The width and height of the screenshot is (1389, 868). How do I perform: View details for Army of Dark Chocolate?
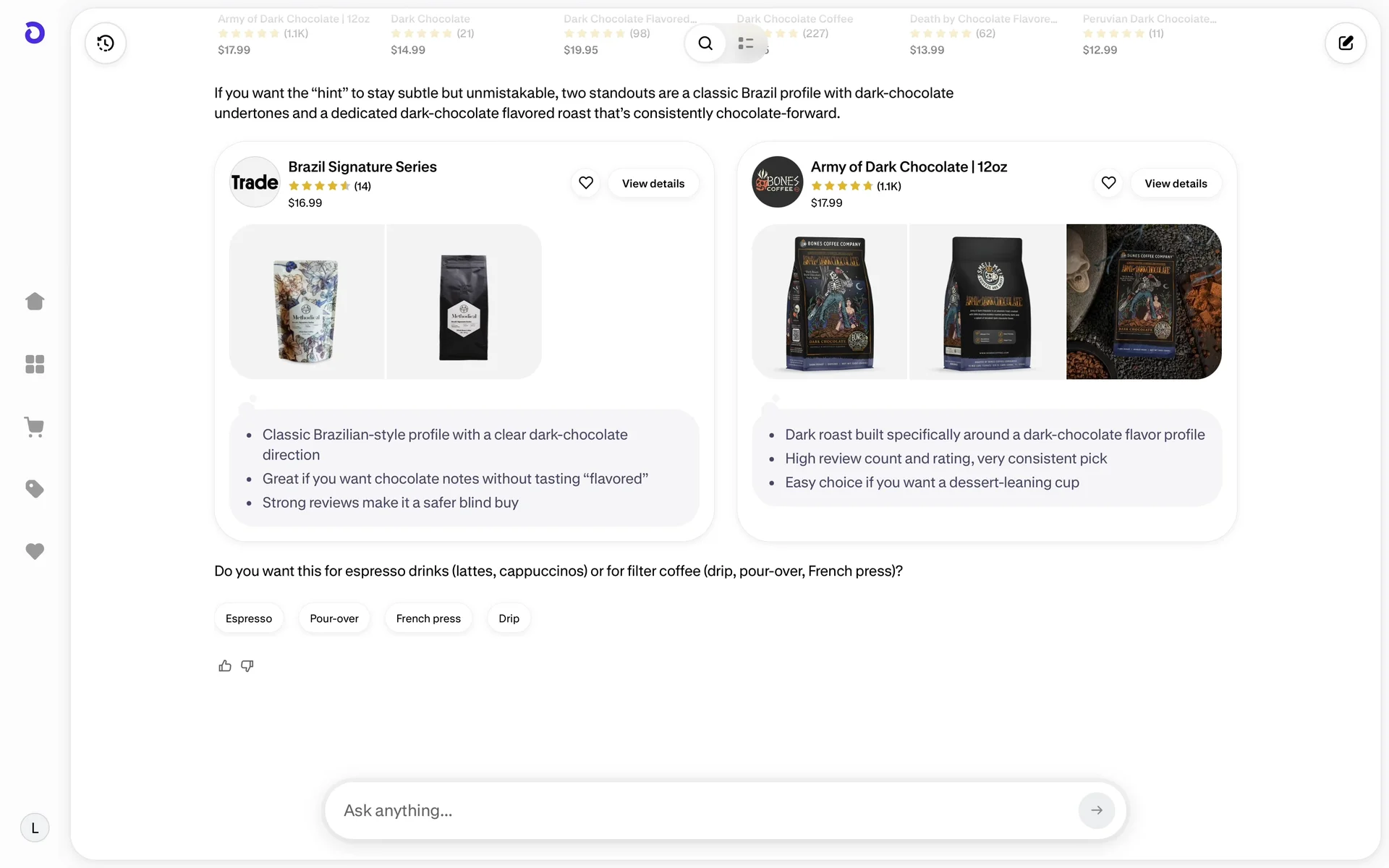click(1176, 184)
